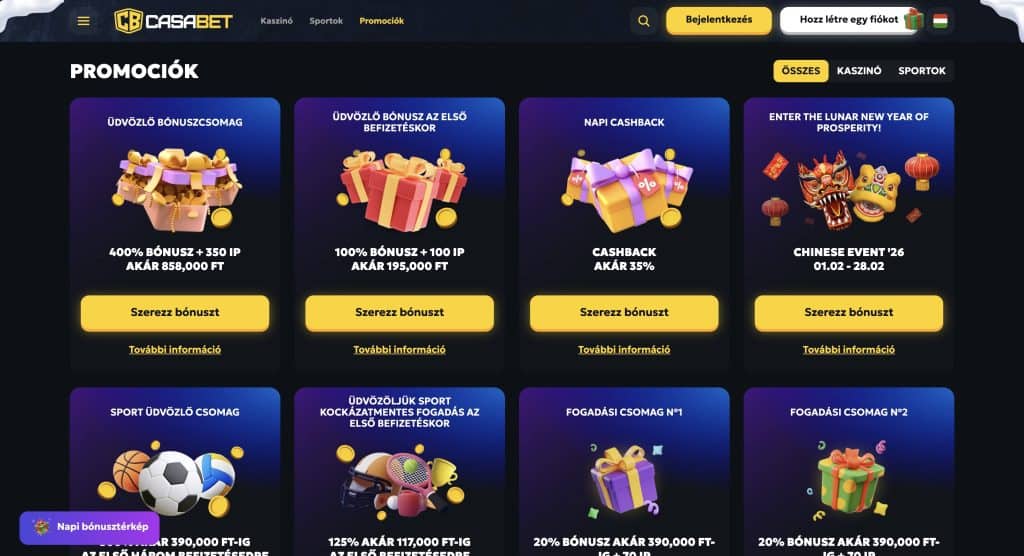The height and width of the screenshot is (556, 1024).
Task: Select the Összes filter tab
Action: [801, 71]
